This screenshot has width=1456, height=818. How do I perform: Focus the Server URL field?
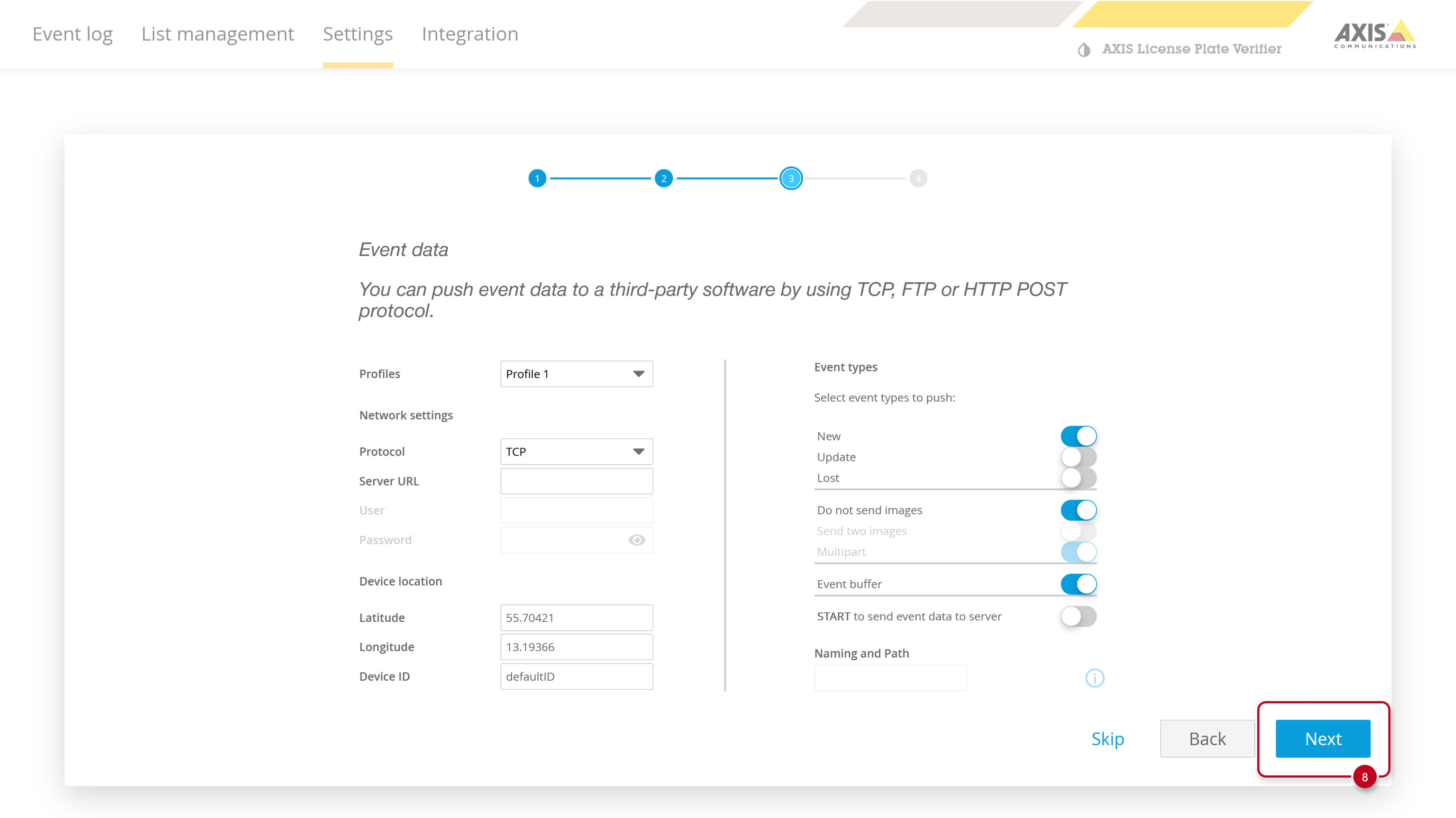577,481
